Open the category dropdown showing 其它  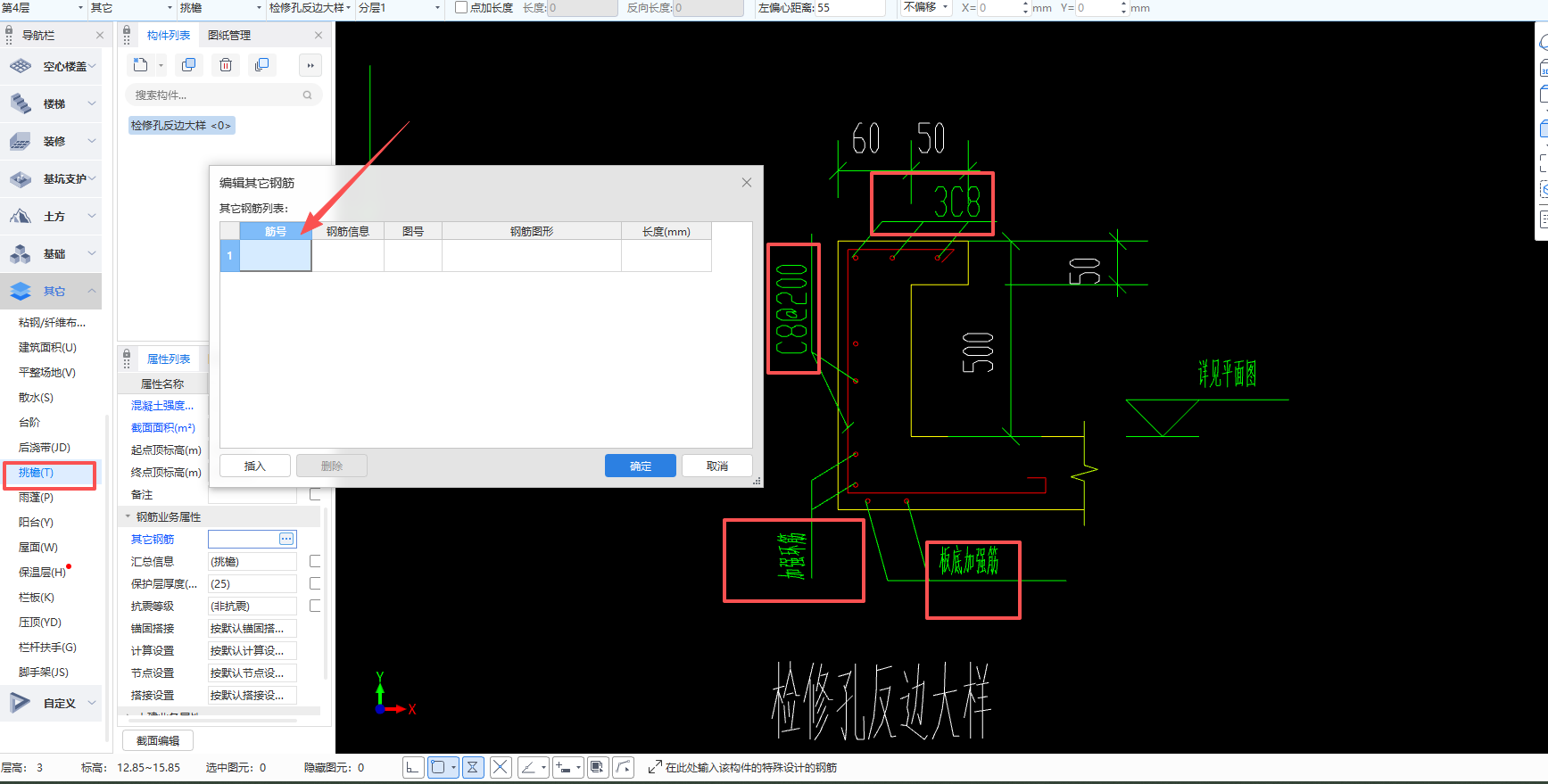131,7
